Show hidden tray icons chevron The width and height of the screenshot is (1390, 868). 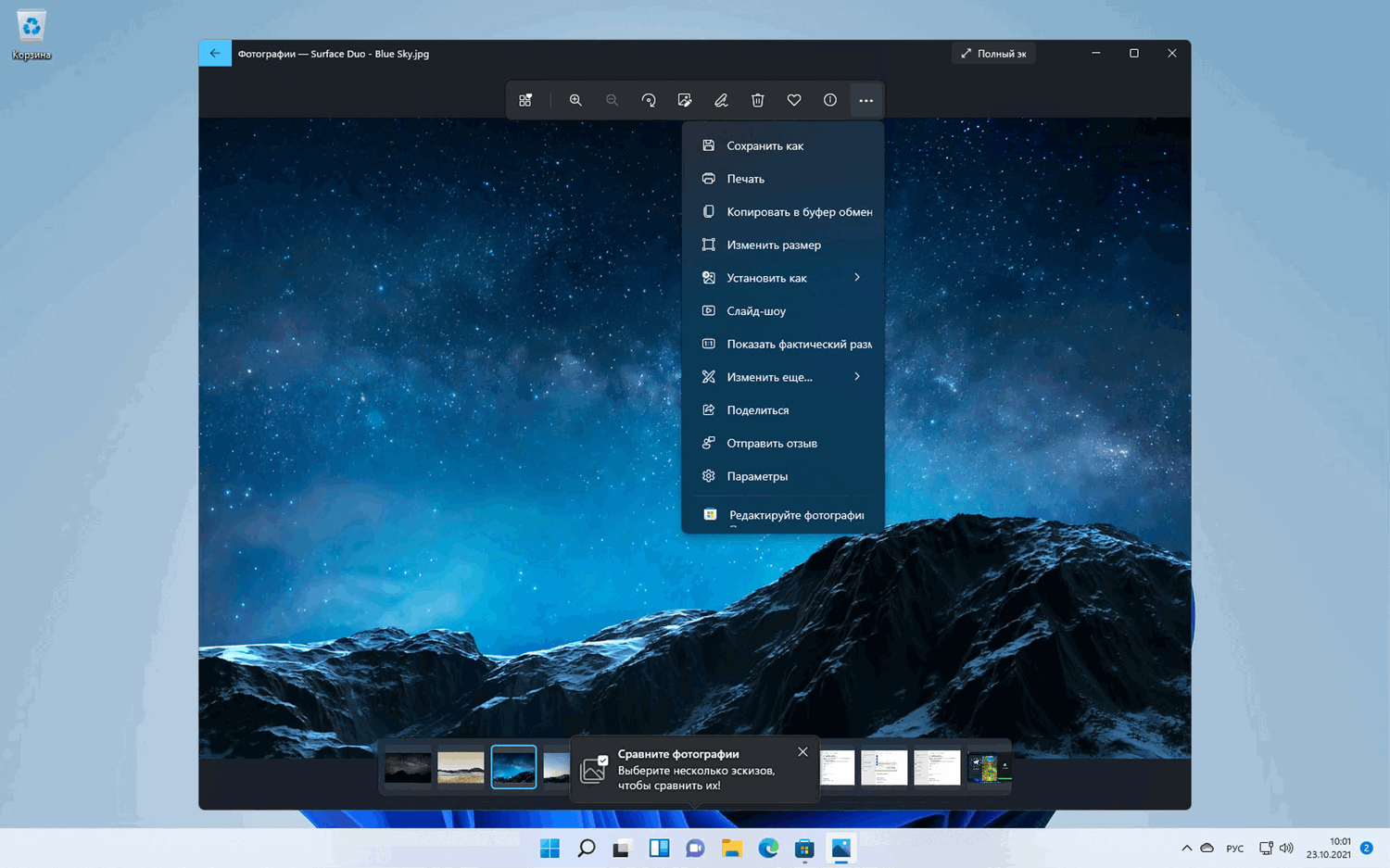1187,849
